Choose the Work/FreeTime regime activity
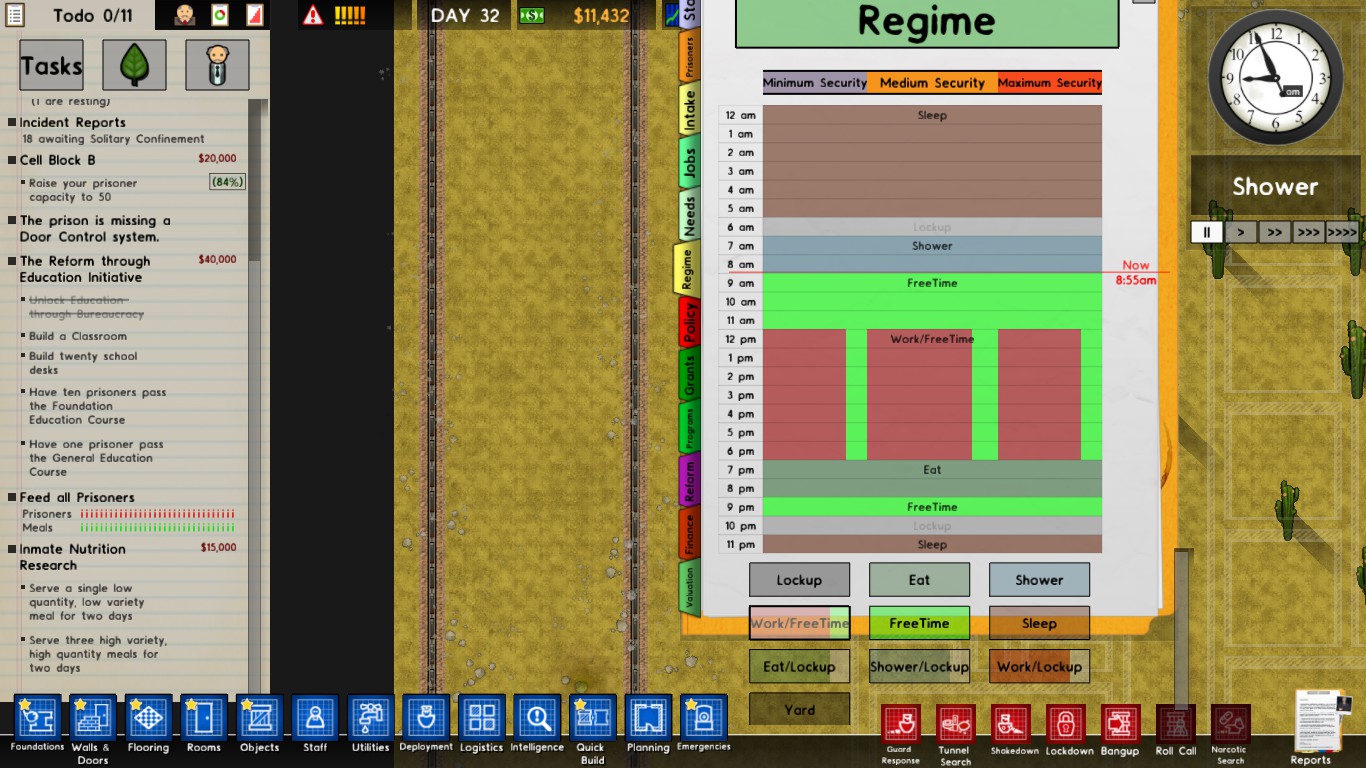 click(799, 623)
